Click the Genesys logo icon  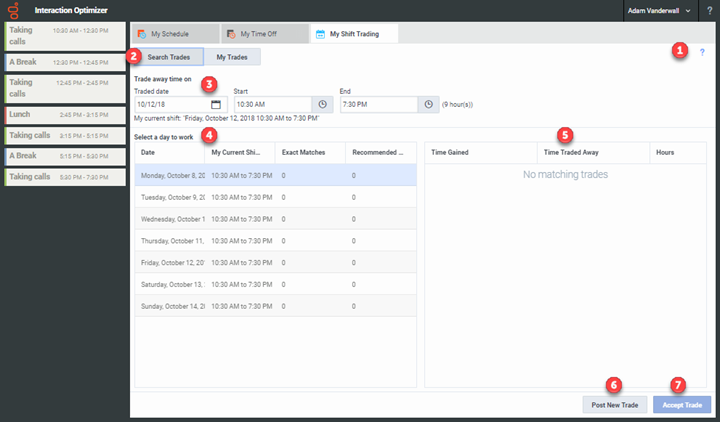(14, 11)
